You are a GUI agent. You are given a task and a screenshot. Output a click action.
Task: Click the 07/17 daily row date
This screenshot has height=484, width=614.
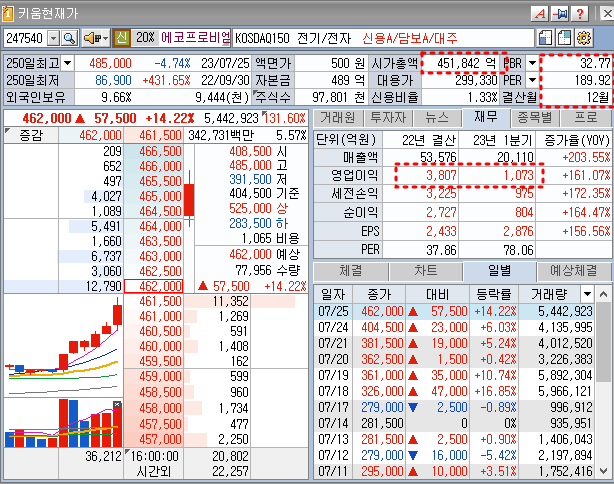[333, 407]
